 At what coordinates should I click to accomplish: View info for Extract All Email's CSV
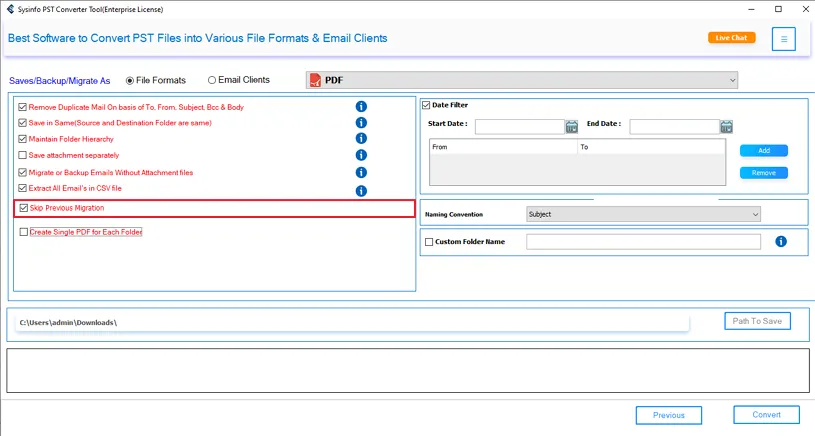click(x=361, y=191)
